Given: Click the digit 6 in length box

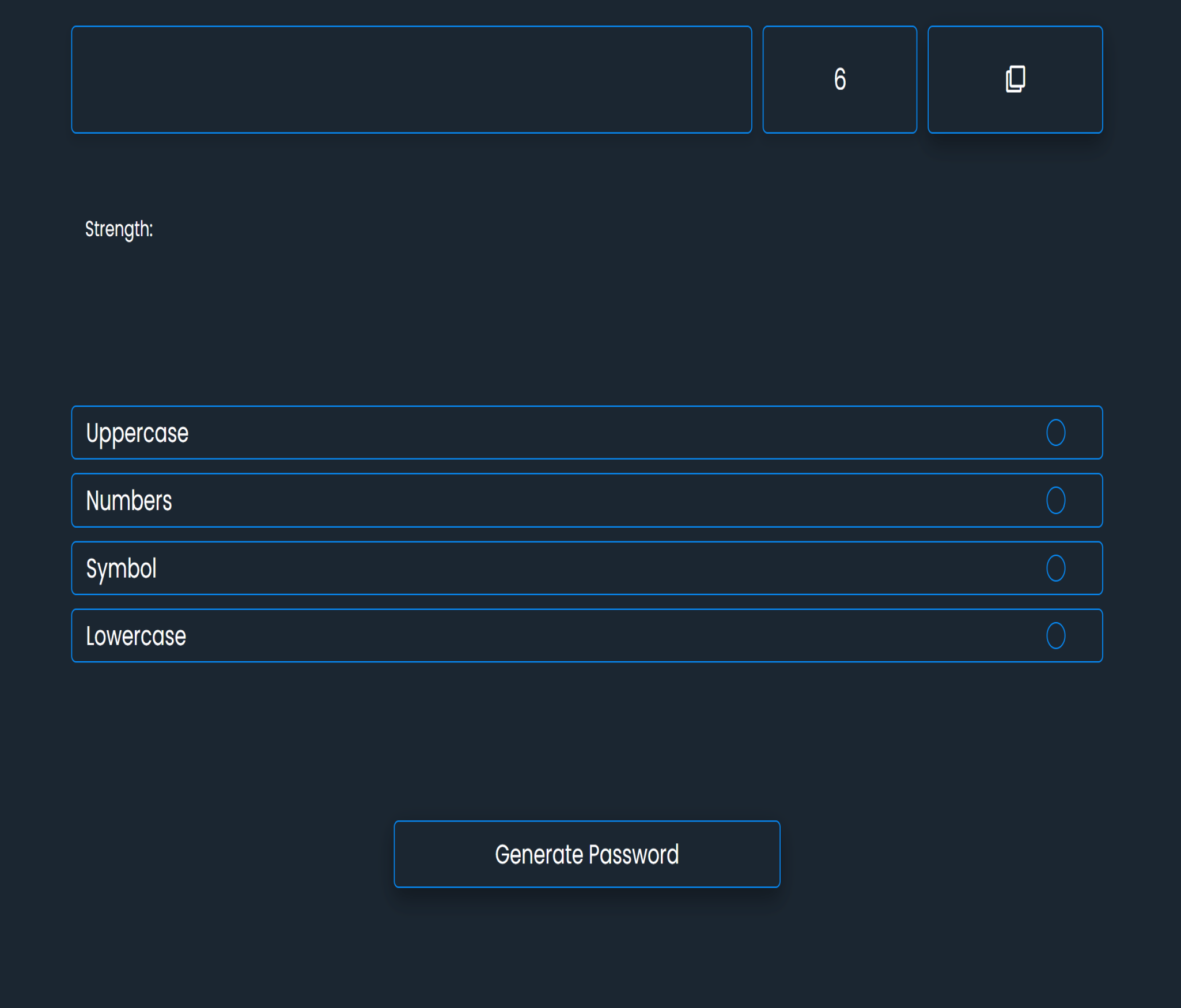Looking at the screenshot, I should [840, 79].
